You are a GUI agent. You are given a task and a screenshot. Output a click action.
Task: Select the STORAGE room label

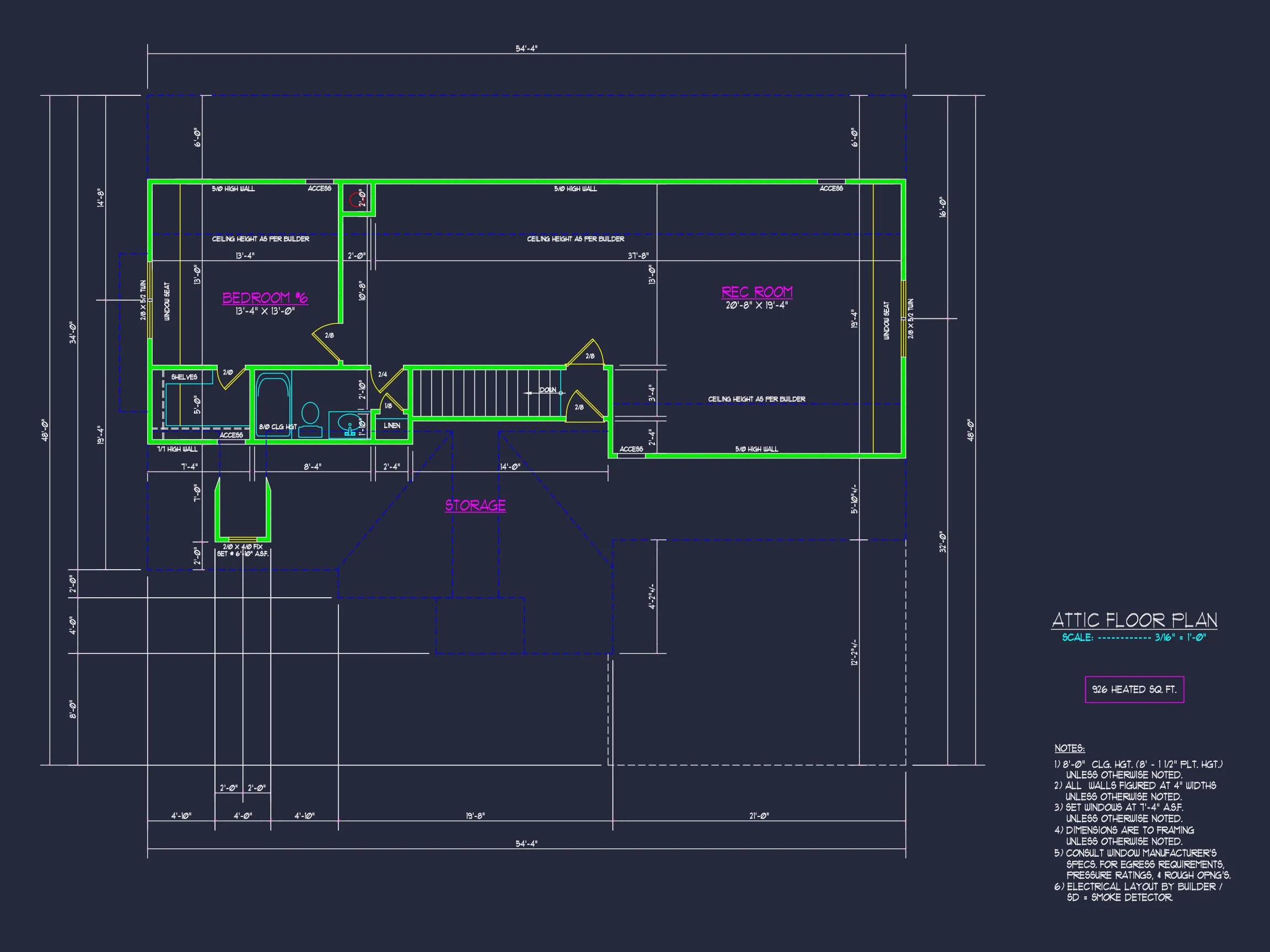point(475,506)
